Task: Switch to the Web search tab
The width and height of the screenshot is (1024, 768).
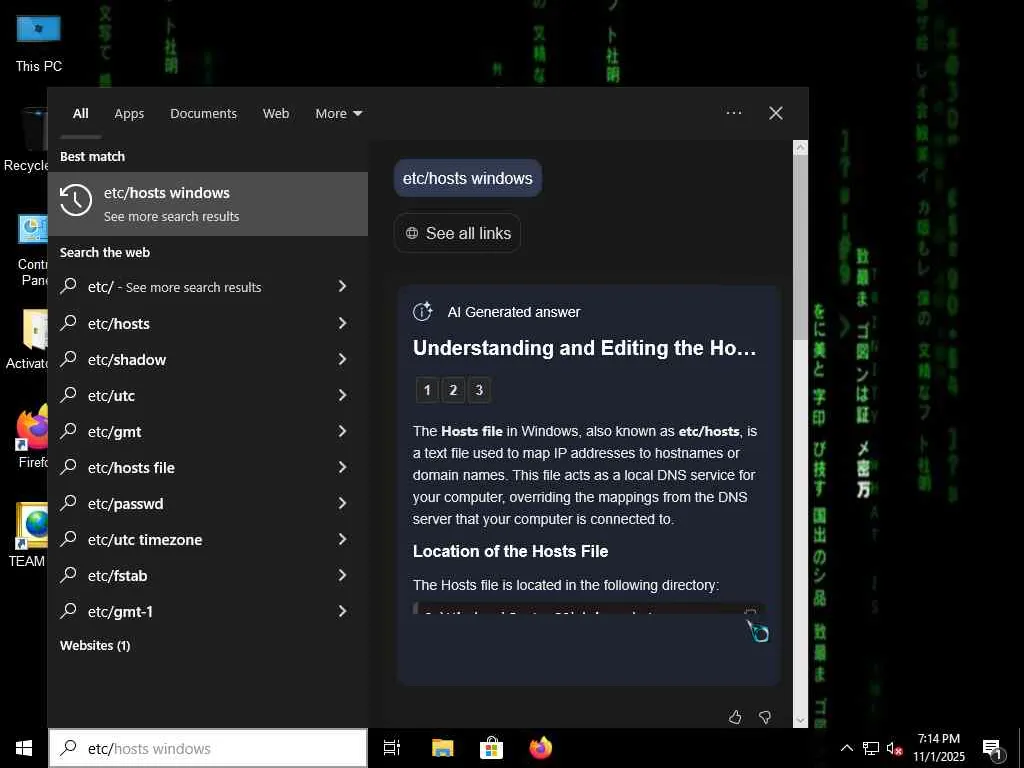Action: [x=276, y=114]
